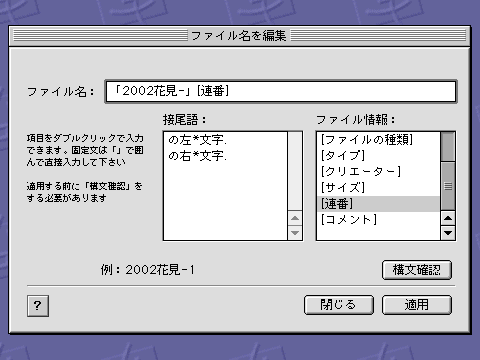Select [コメント] in the file info list

(x=378, y=220)
